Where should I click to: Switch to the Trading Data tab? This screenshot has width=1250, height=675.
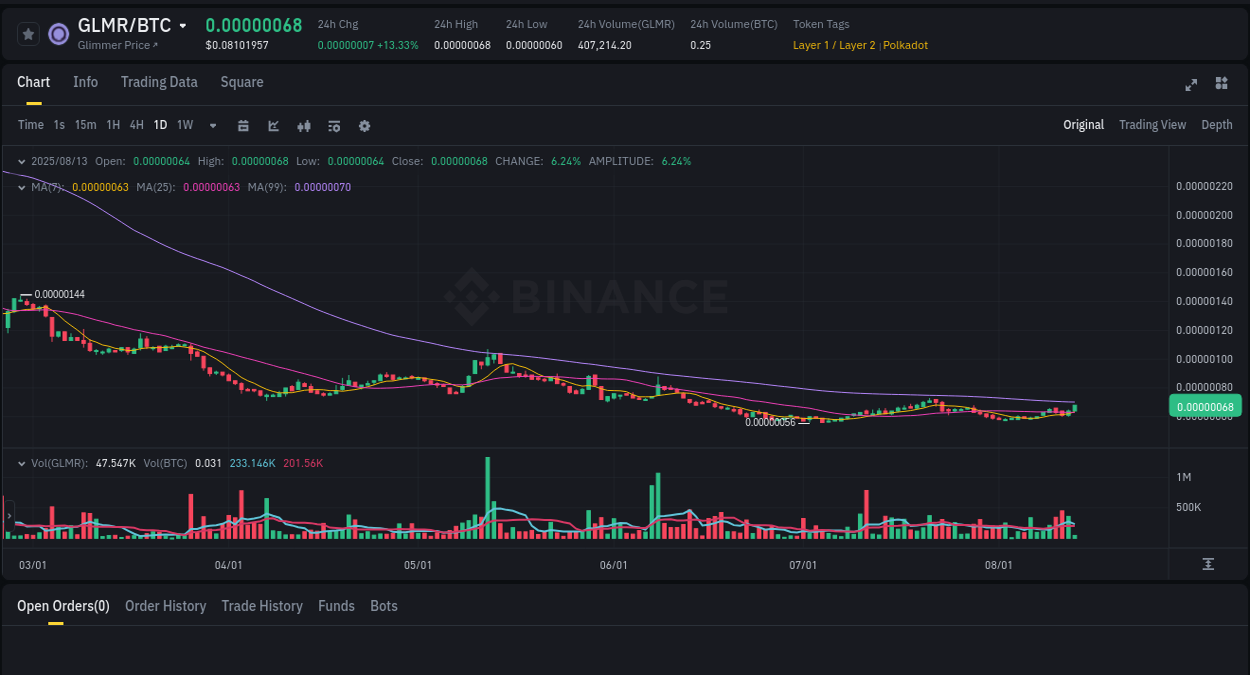[x=159, y=82]
